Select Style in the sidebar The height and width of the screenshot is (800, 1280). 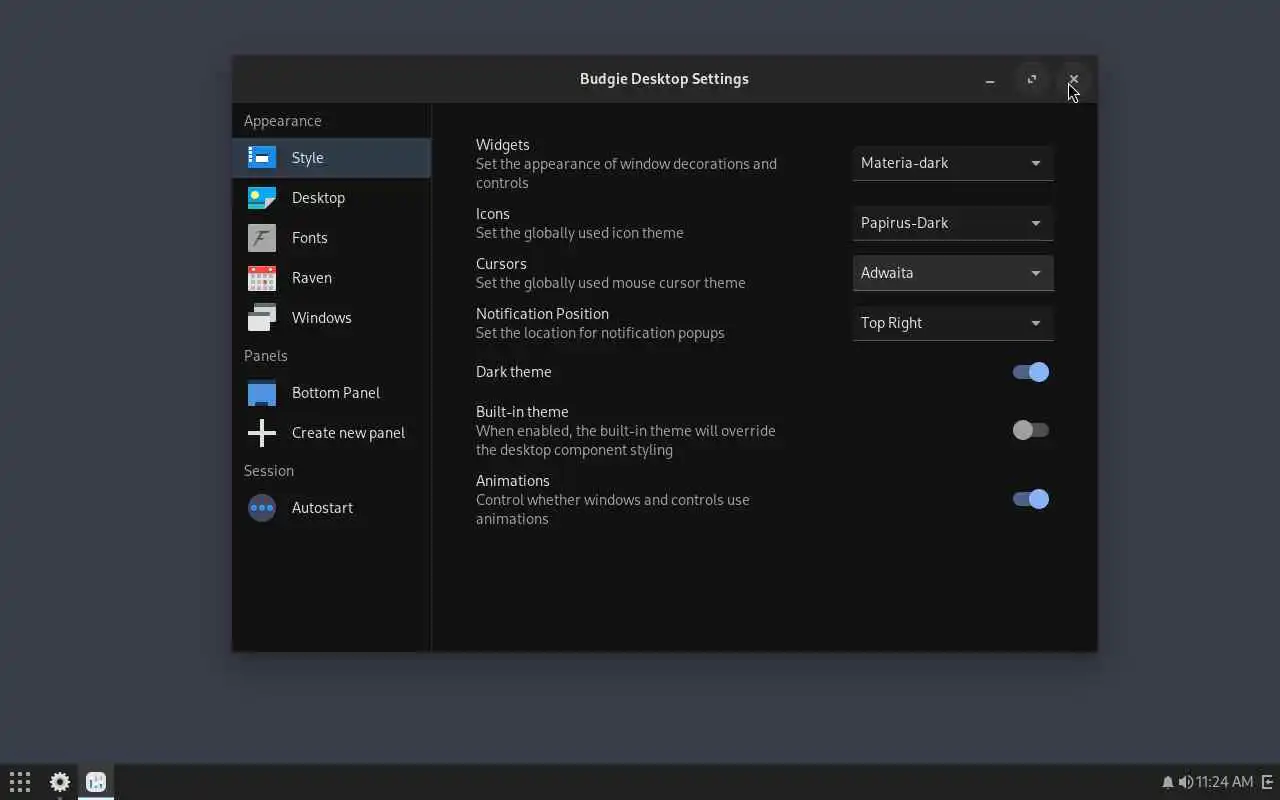[332, 158]
